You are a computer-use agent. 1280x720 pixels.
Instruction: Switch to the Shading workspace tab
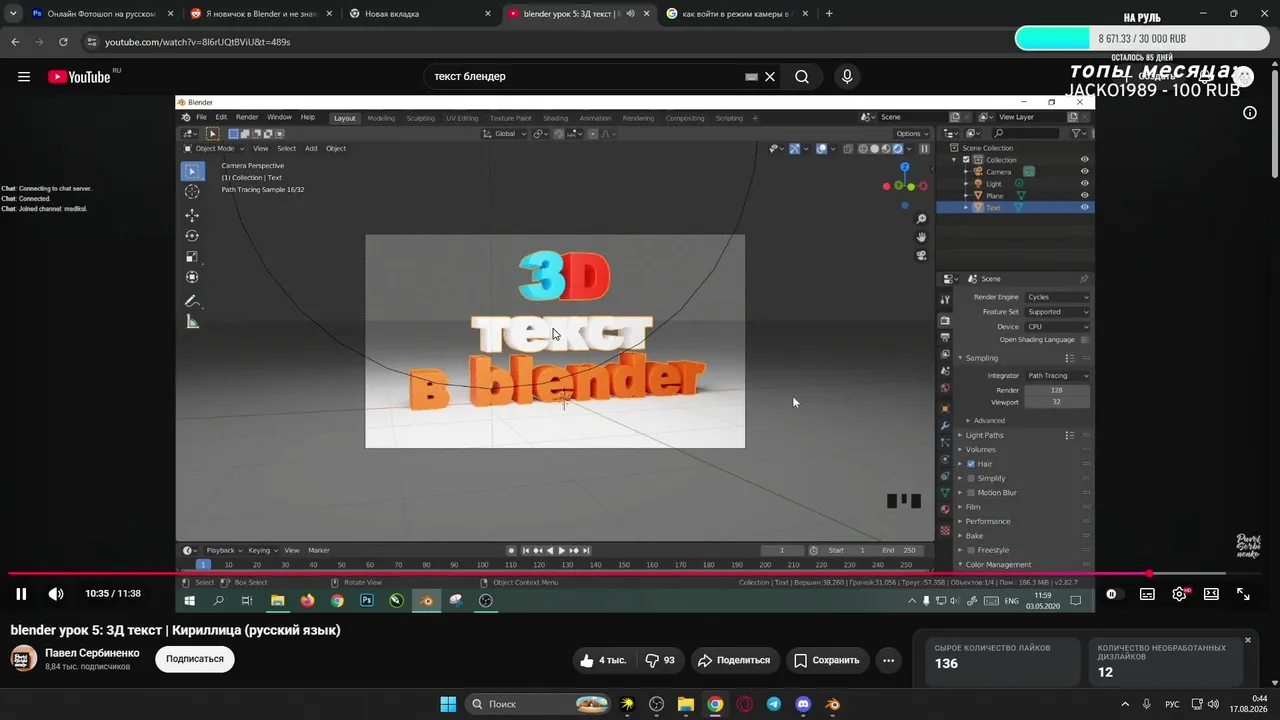(x=555, y=118)
